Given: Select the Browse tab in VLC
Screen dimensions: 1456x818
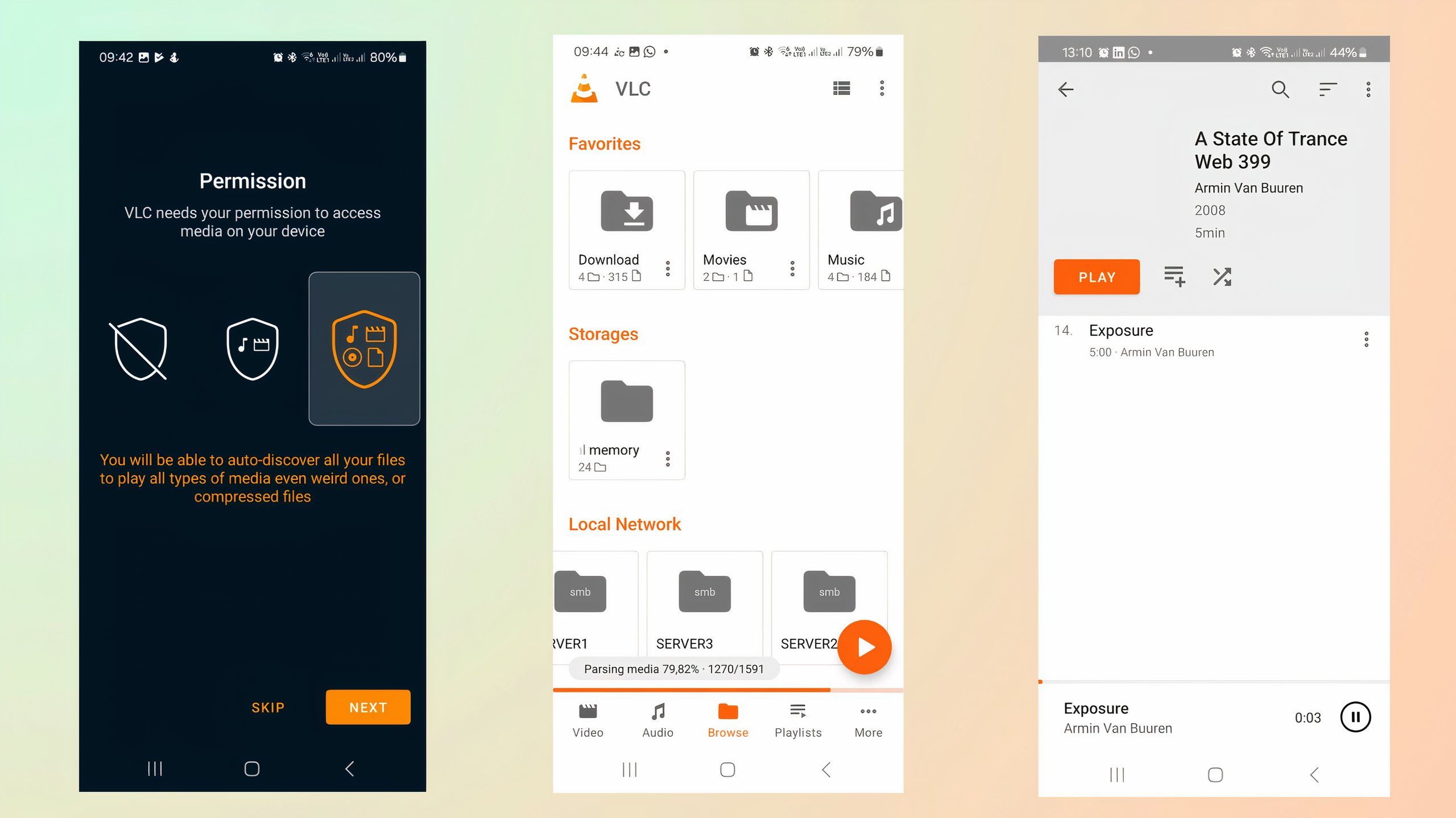Looking at the screenshot, I should (727, 719).
